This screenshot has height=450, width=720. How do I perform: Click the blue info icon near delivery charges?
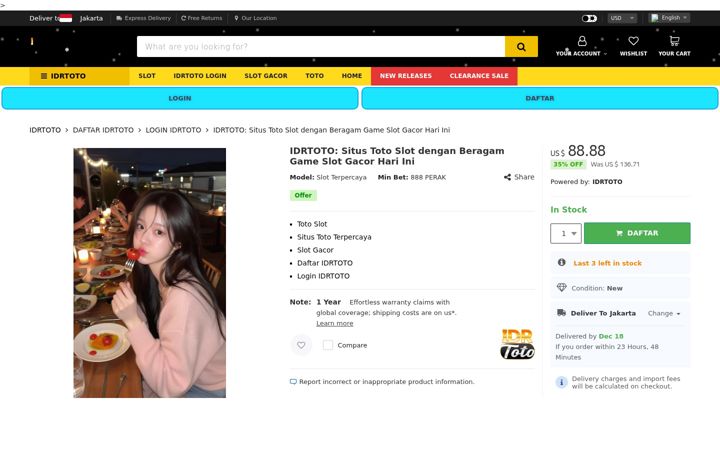tap(561, 382)
